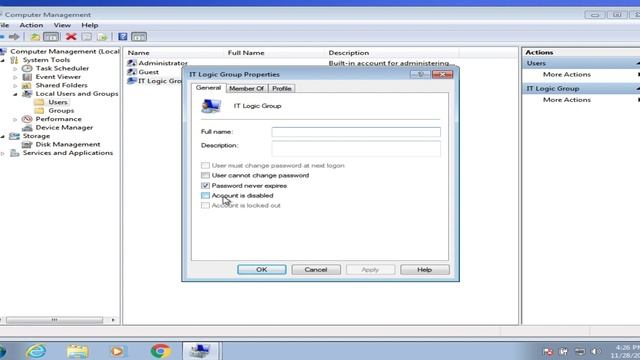Expand the Performance node
This screenshot has height=360, width=640.
pos(15,119)
